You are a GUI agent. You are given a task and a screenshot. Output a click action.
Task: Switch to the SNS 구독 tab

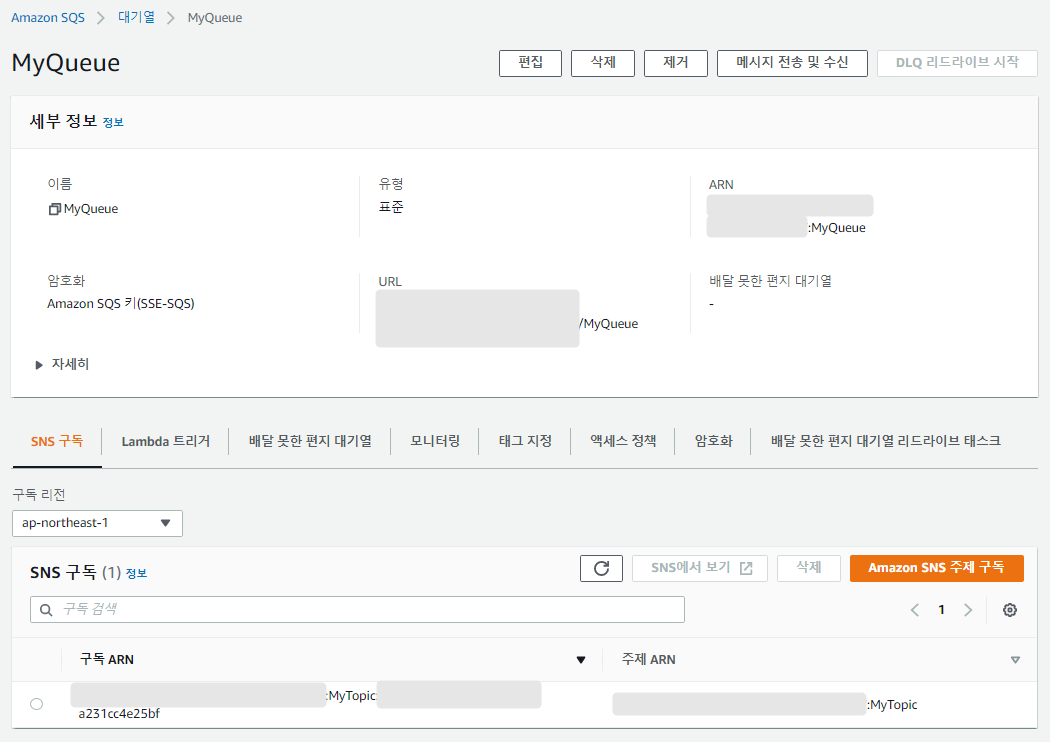[x=57, y=441]
